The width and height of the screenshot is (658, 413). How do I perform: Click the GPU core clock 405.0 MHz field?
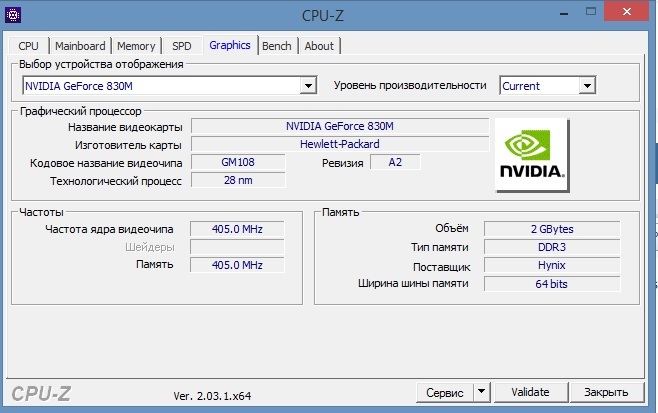237,229
